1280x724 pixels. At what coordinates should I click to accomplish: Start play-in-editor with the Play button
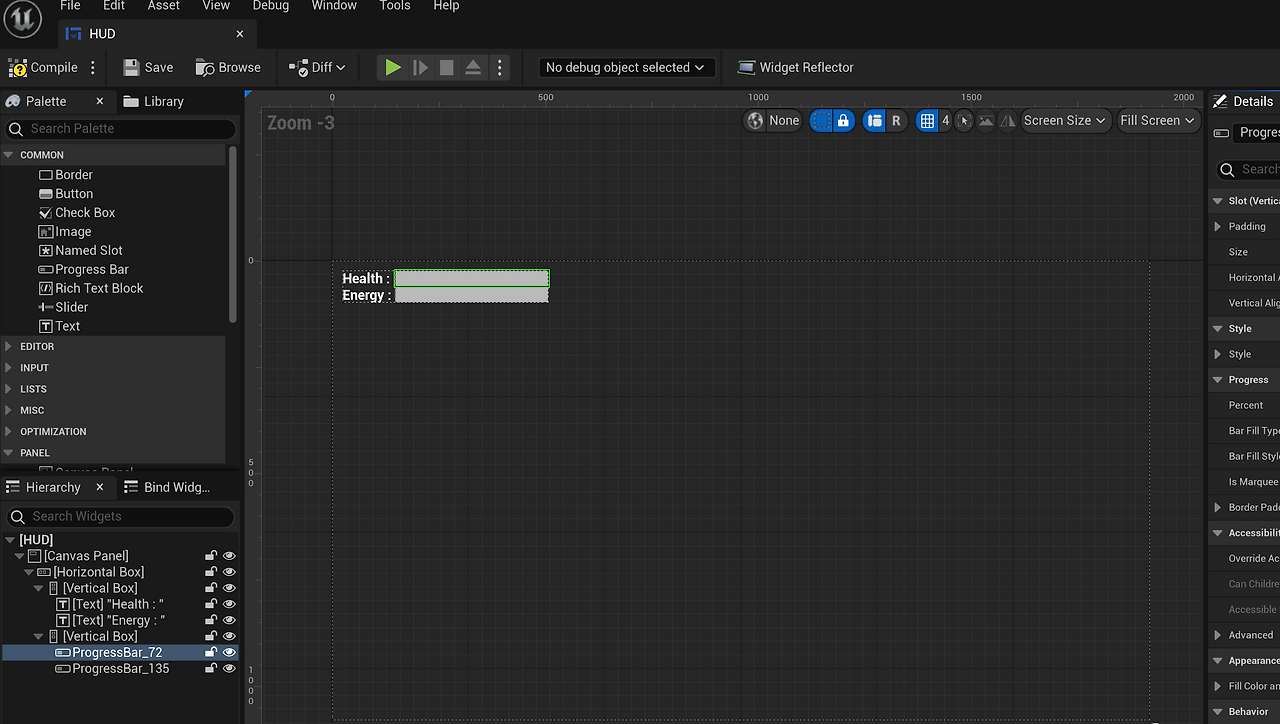pyautogui.click(x=392, y=67)
